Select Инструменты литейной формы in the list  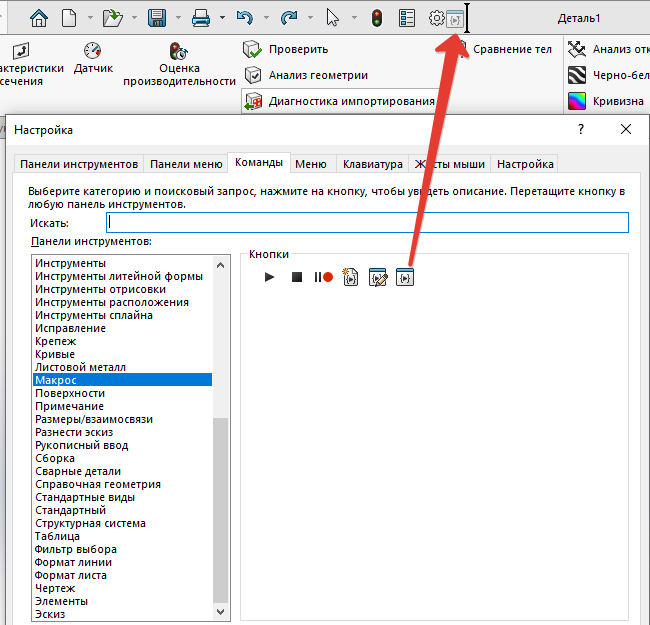122,276
